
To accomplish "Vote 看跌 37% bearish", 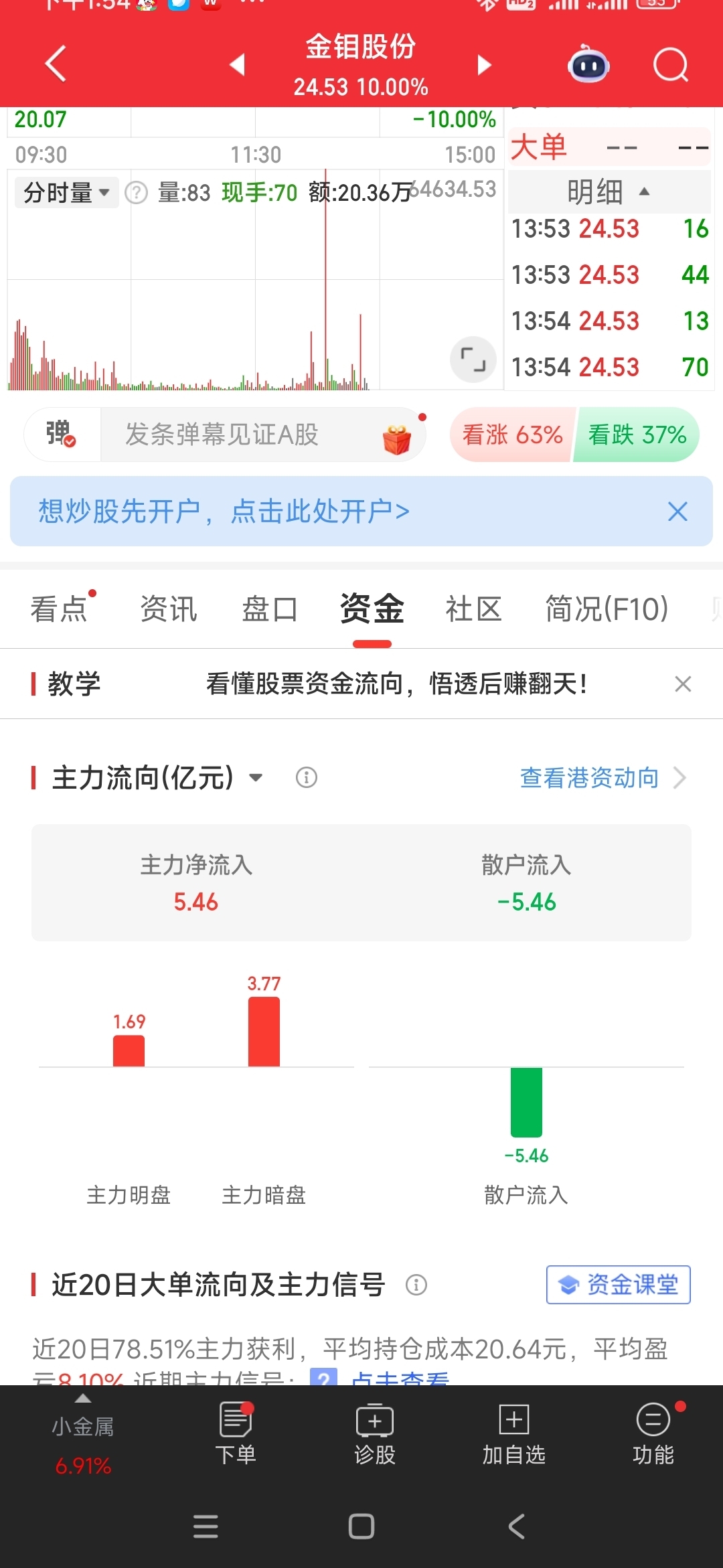I will point(637,435).
